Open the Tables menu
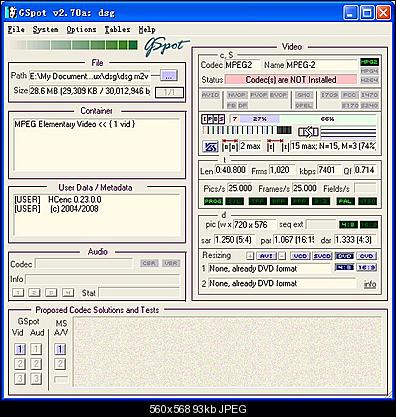 (x=117, y=30)
